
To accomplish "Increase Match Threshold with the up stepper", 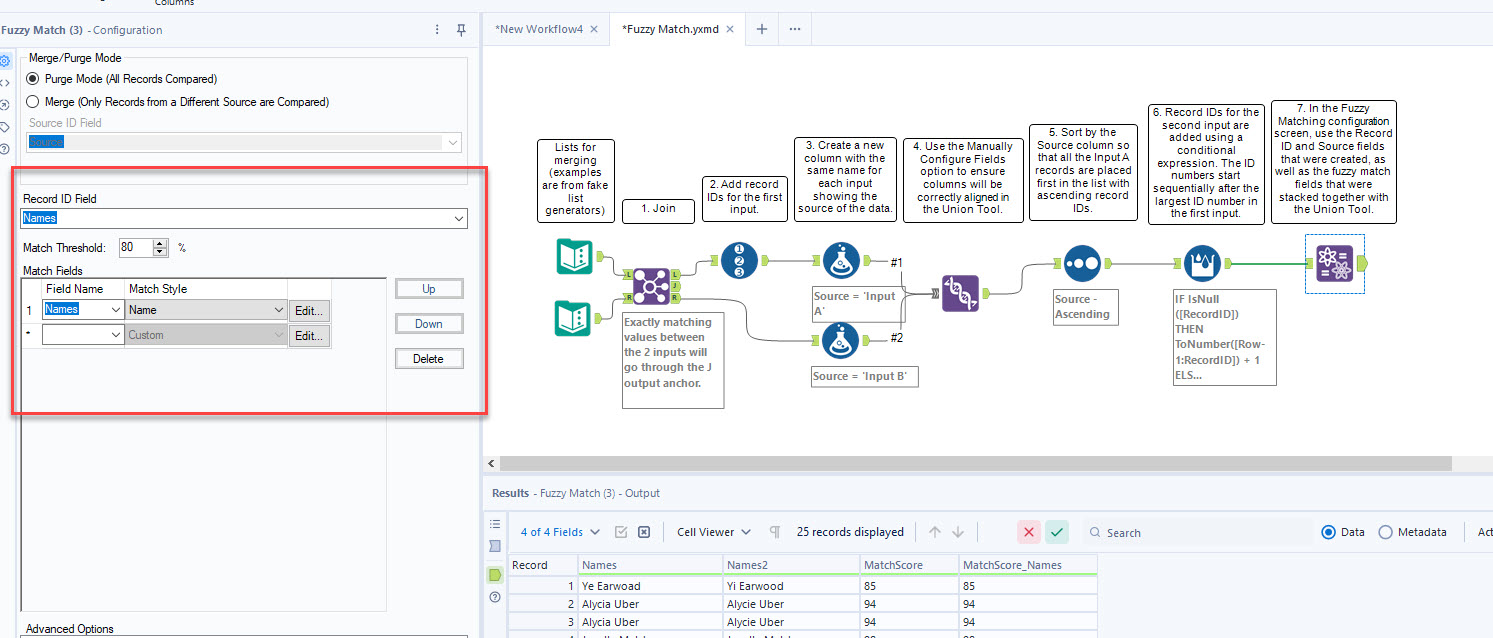I will pos(160,243).
